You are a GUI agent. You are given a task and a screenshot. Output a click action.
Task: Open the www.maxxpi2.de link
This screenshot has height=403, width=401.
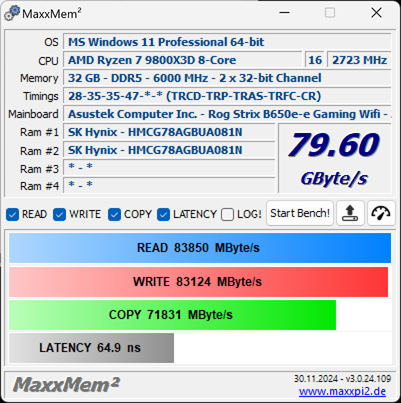tap(342, 391)
